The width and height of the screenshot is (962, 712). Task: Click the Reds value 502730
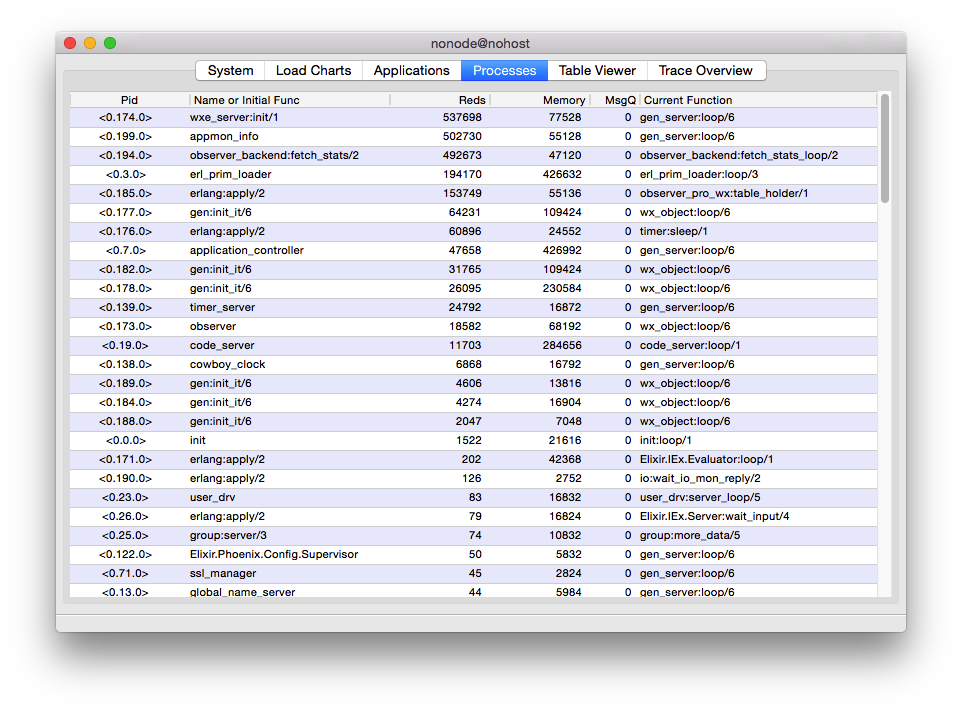click(462, 136)
